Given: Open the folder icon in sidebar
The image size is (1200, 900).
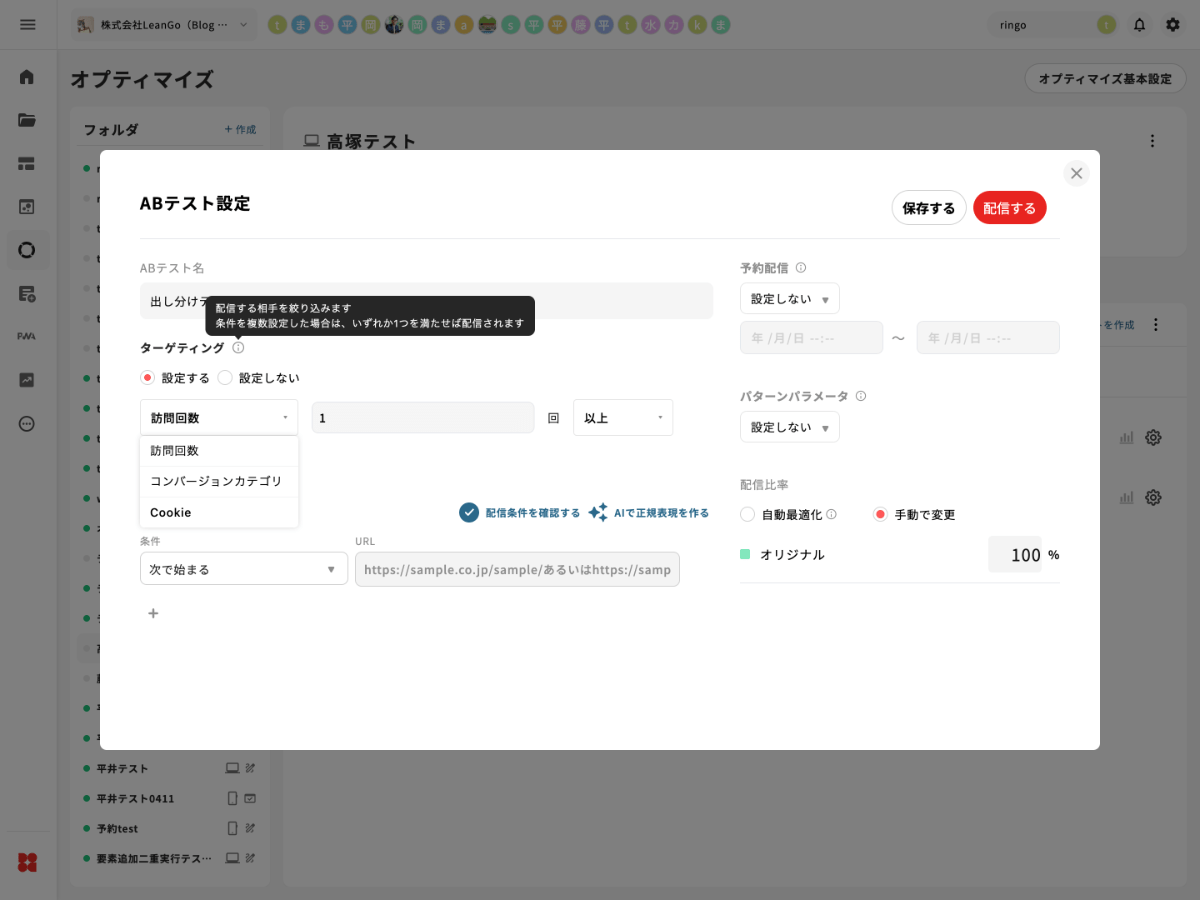Looking at the screenshot, I should pyautogui.click(x=27, y=120).
